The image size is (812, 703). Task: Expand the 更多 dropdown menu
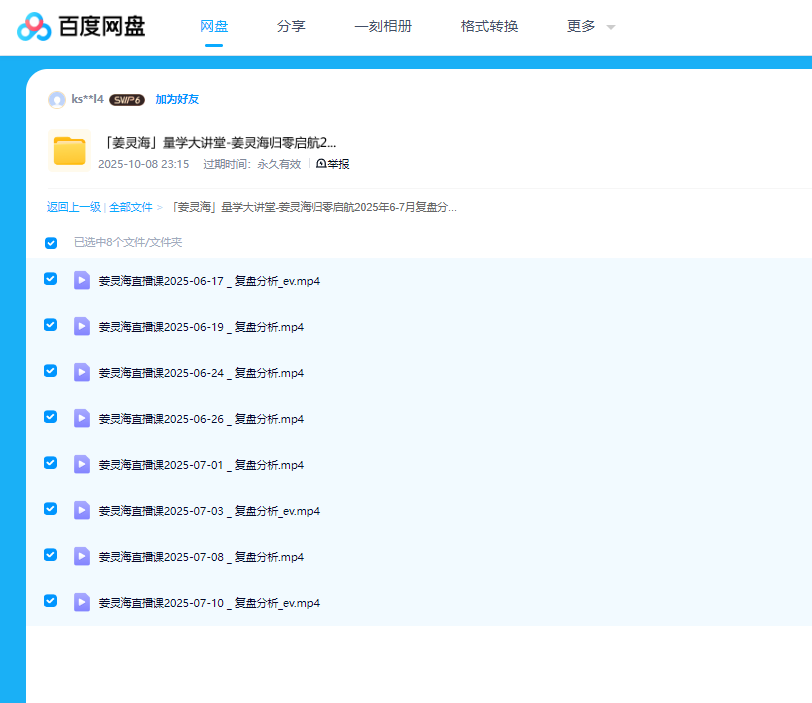590,27
